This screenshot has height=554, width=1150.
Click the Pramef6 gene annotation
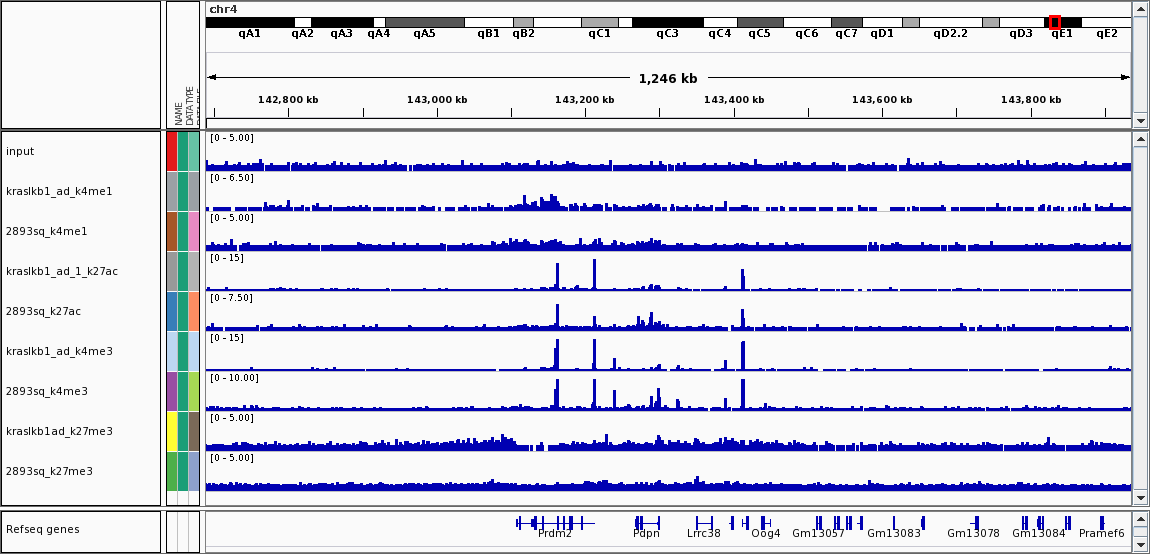[x=1101, y=533]
